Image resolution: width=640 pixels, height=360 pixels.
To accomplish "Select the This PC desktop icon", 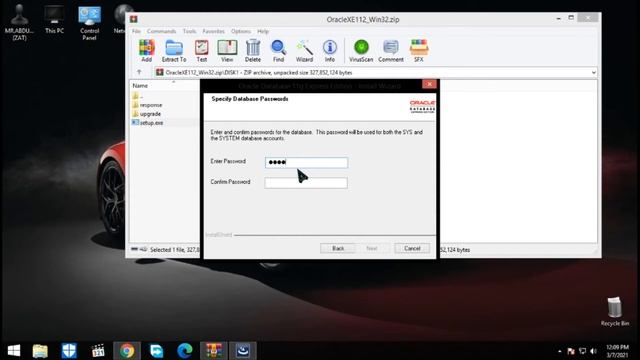I will click(x=54, y=20).
